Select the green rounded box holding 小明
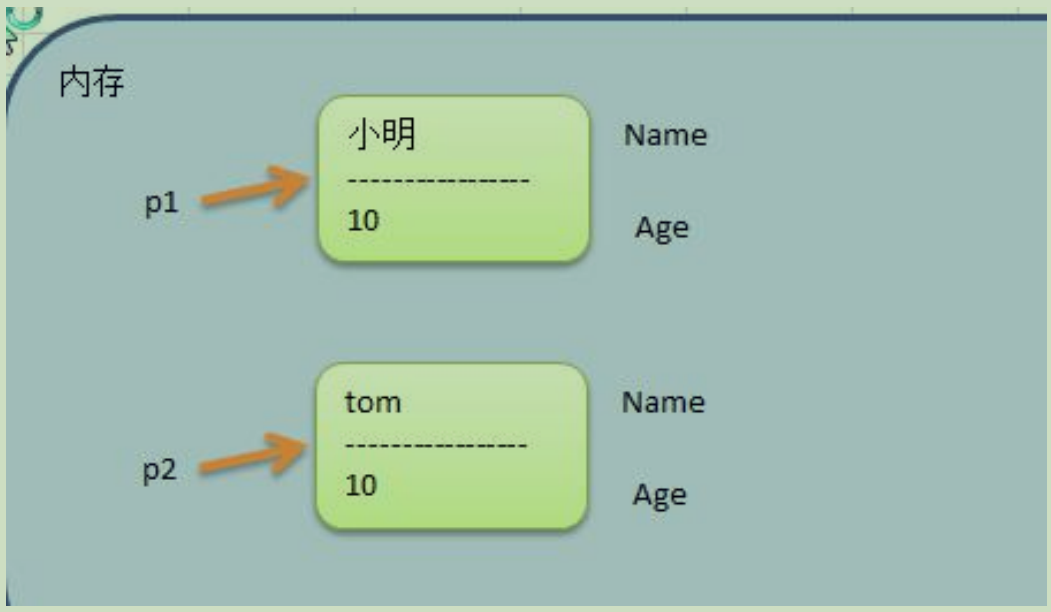 pyautogui.click(x=454, y=179)
